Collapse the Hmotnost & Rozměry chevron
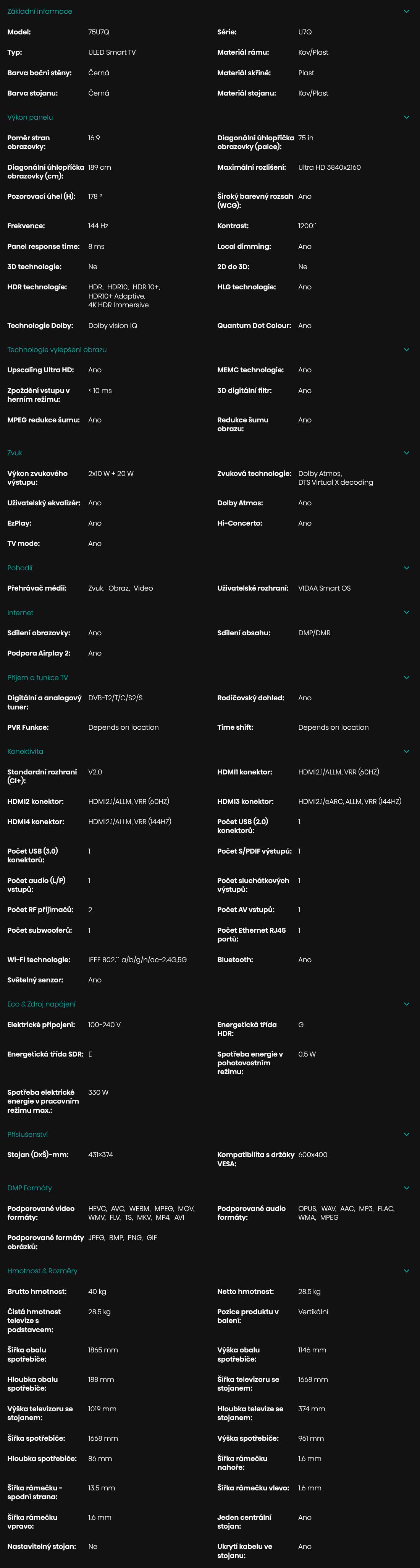Viewport: 420px width, 1568px height. point(407,1271)
